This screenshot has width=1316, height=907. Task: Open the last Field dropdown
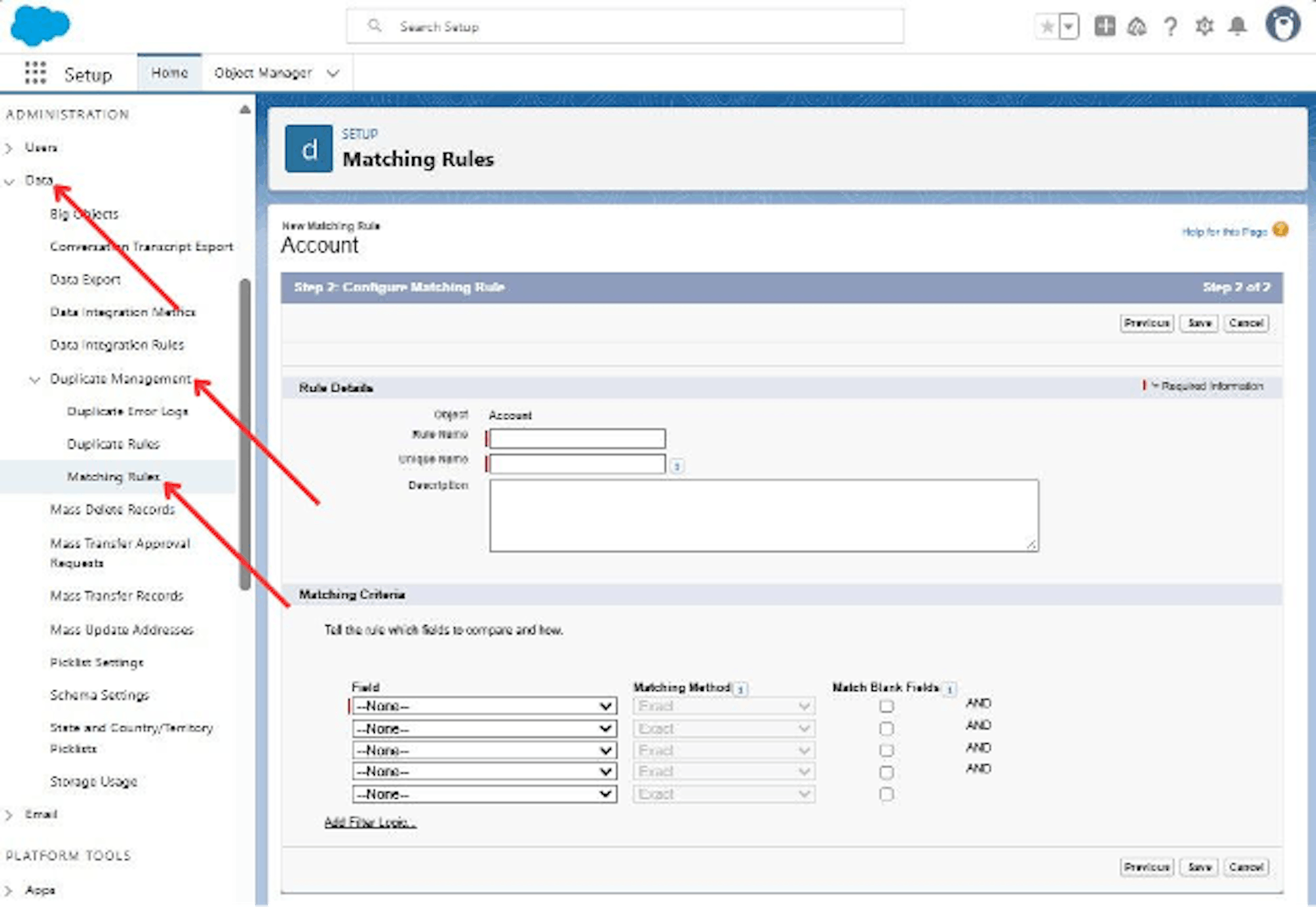pos(485,794)
